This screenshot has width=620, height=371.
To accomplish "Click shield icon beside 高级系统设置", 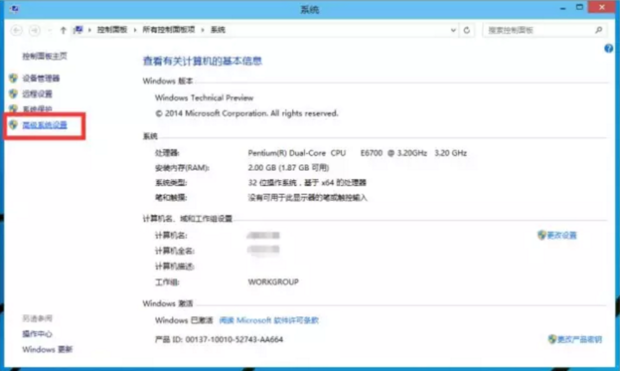I will coord(13,125).
